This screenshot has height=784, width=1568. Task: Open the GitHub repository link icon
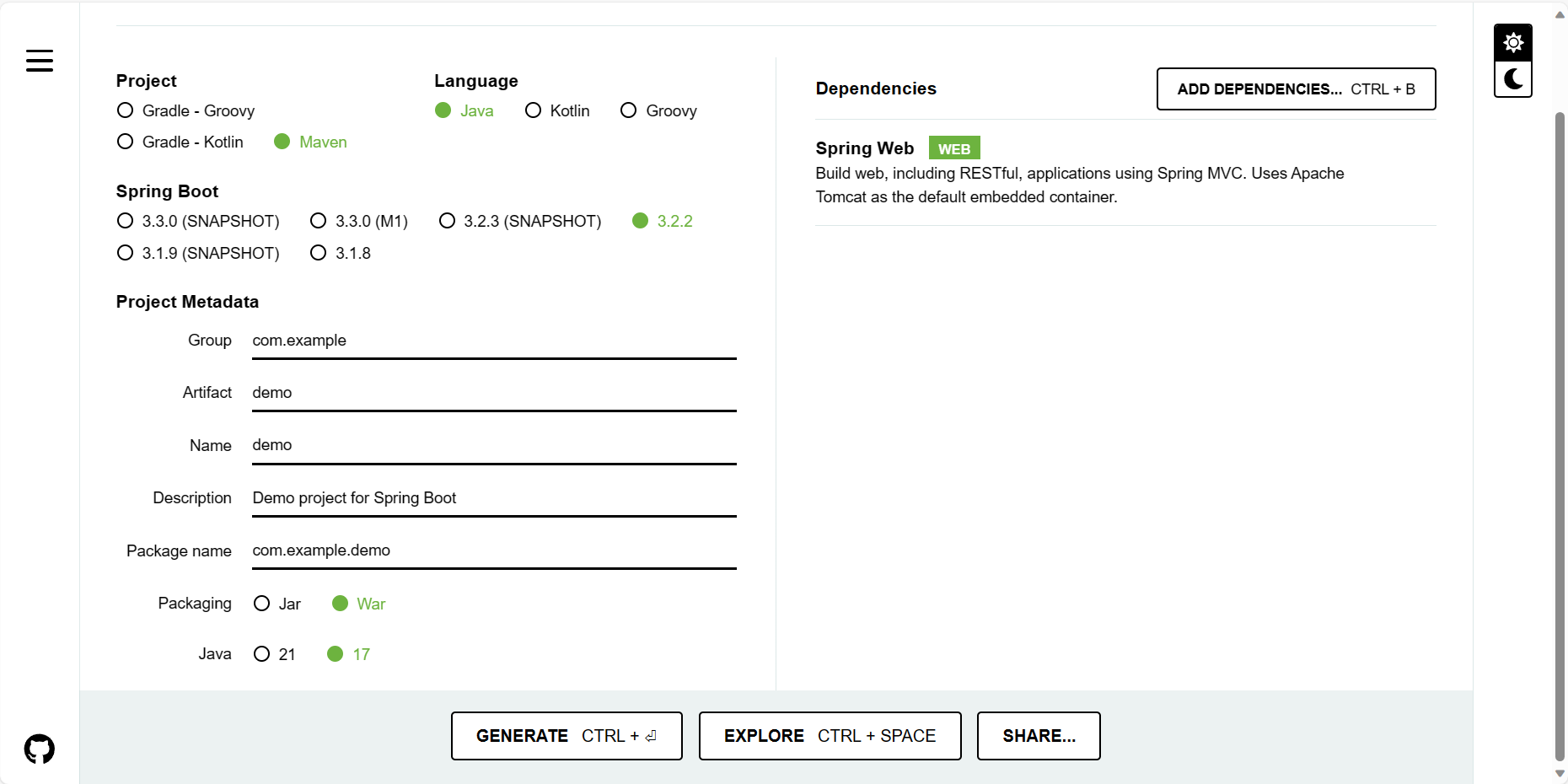pos(40,749)
